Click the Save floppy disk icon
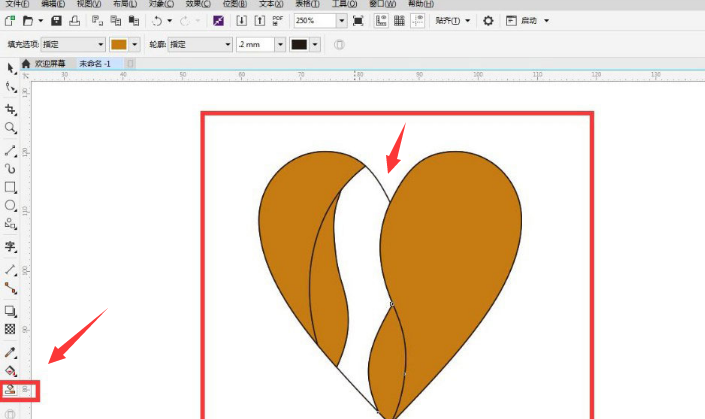The image size is (705, 419). coord(57,20)
